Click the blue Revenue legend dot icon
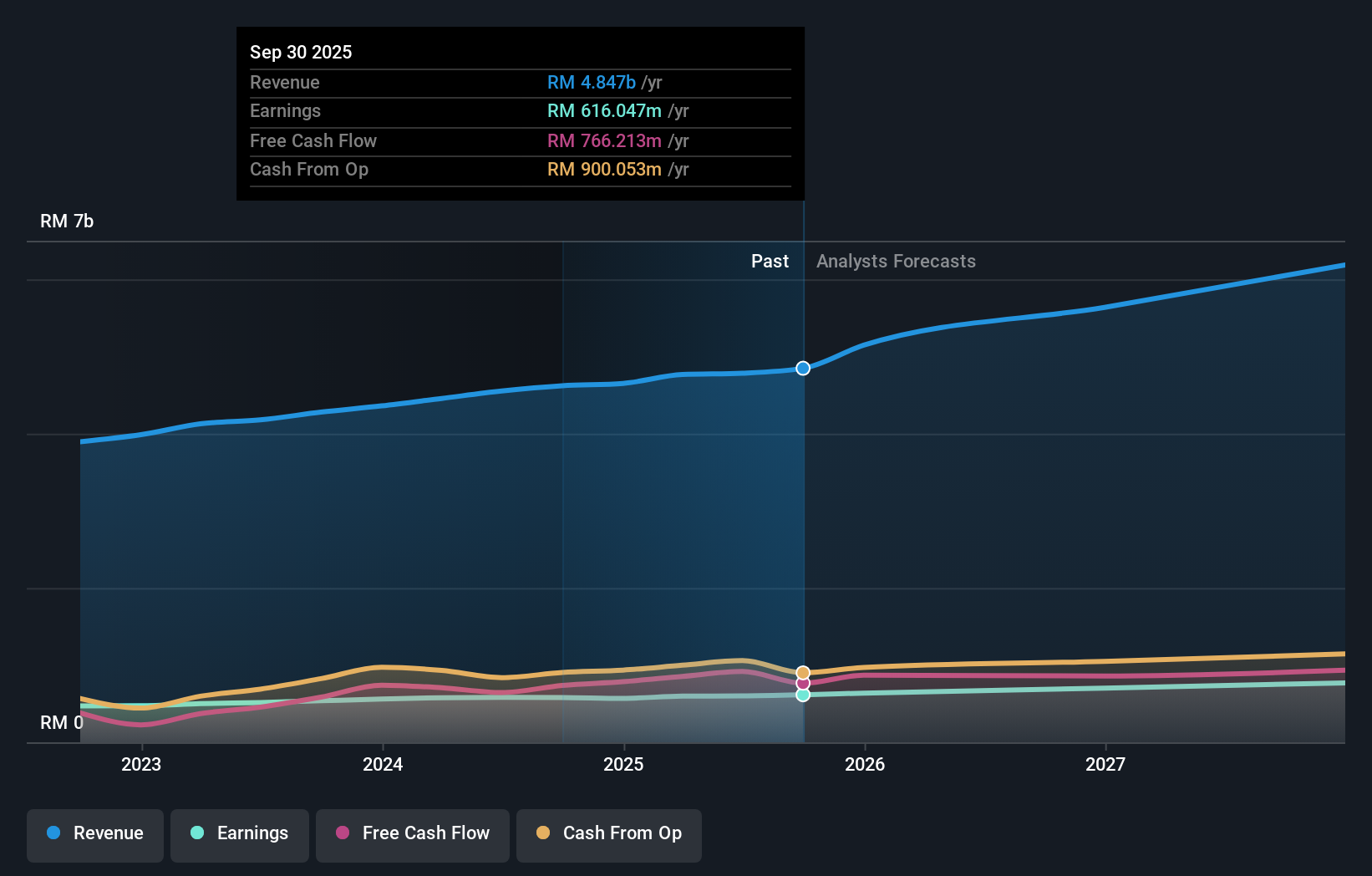1372x876 pixels. click(52, 833)
